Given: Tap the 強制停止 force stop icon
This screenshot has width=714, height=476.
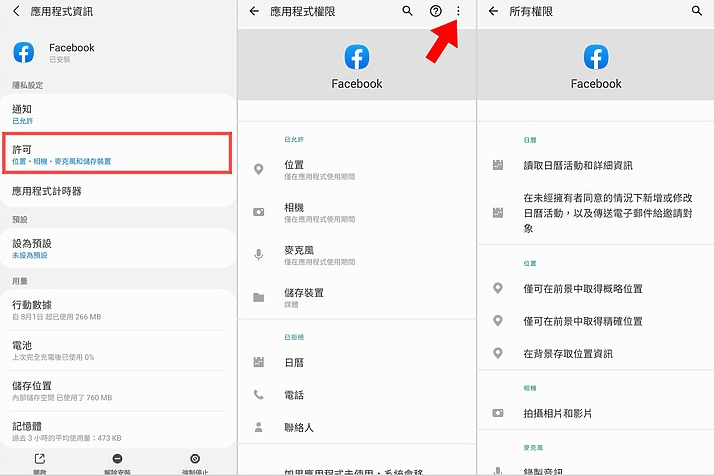Looking at the screenshot, I should 195,459.
